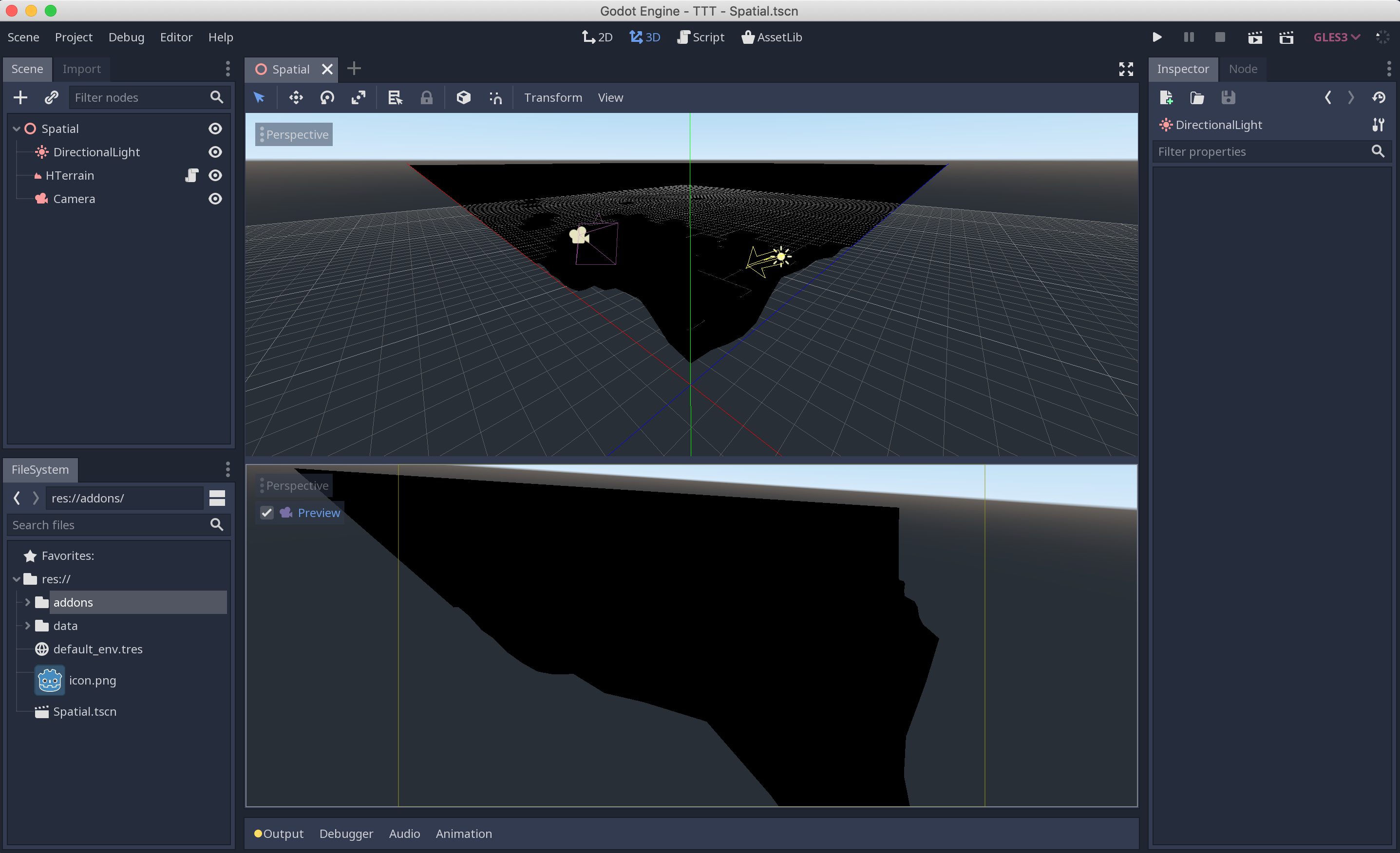Select the Move tool in the viewport toolbar
This screenshot has width=1400, height=853.
[296, 97]
